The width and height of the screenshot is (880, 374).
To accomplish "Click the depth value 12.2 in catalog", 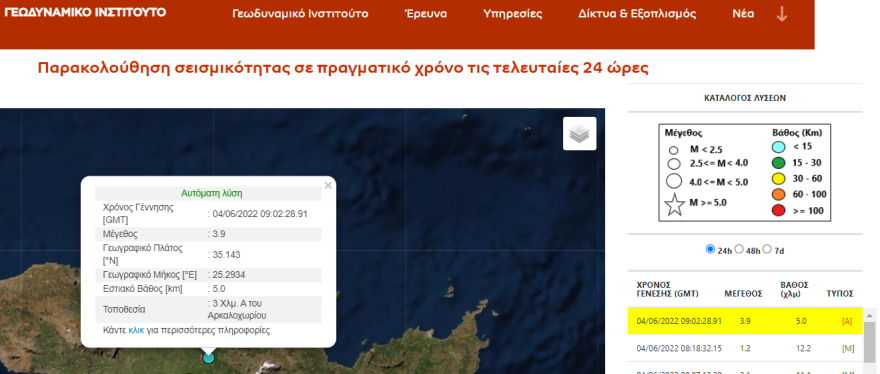I will coord(803,349).
